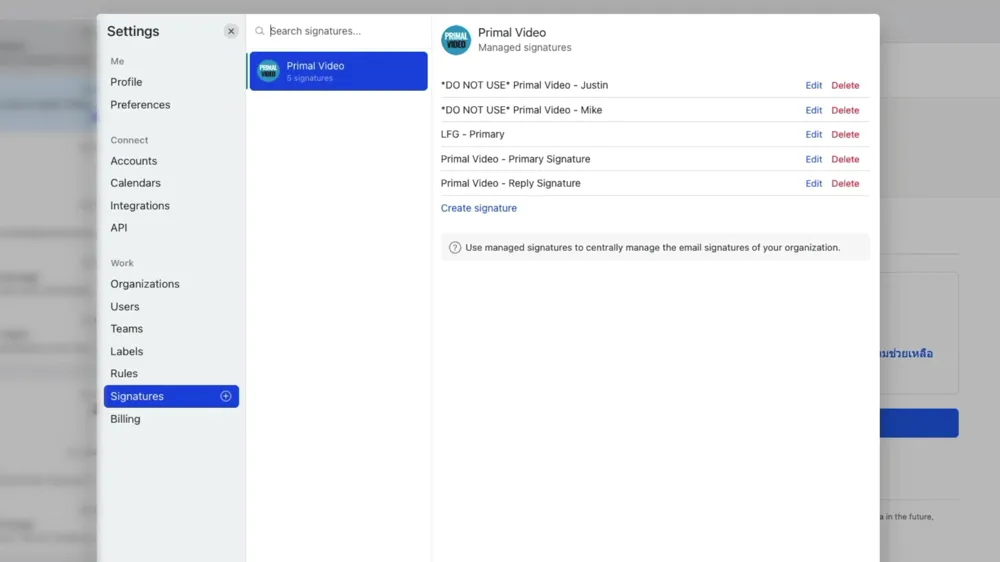Select Primal Video organization in list

(338, 71)
